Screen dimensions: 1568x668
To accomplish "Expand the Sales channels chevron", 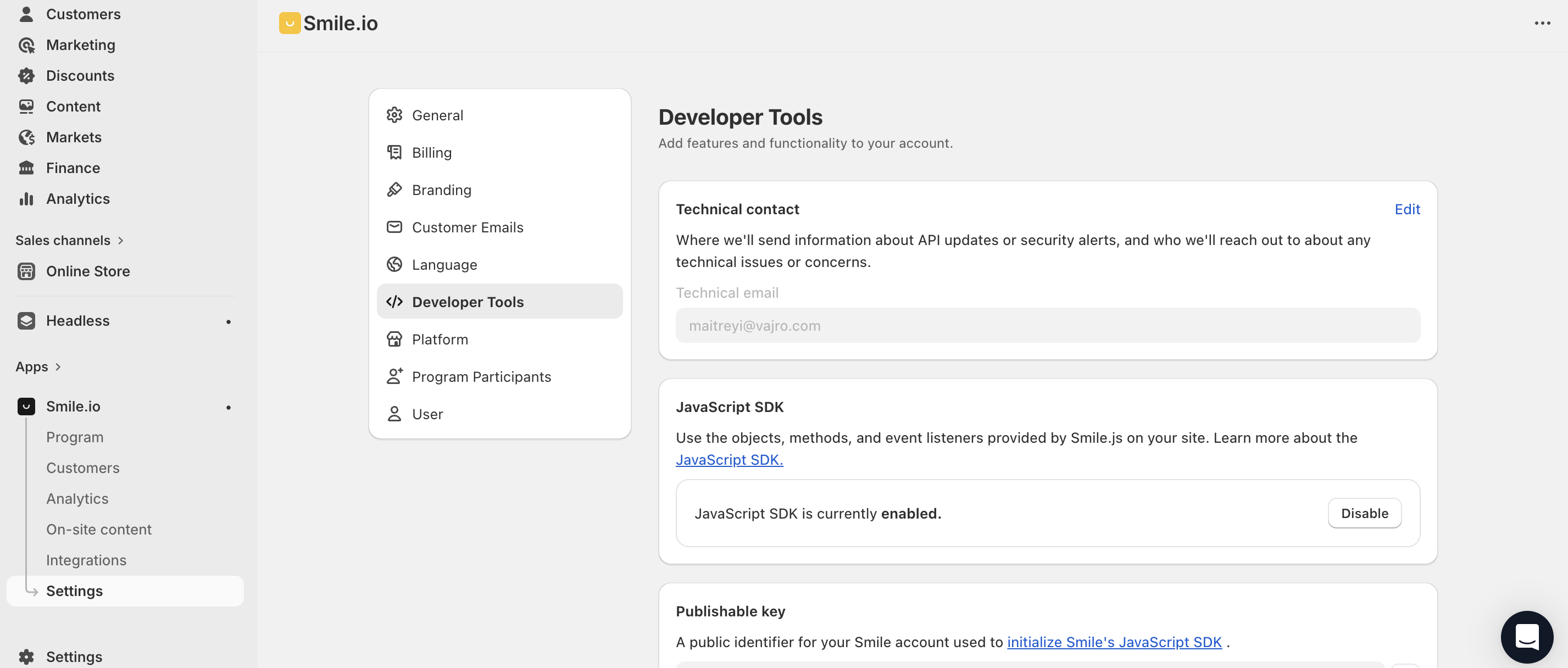I will [x=120, y=240].
